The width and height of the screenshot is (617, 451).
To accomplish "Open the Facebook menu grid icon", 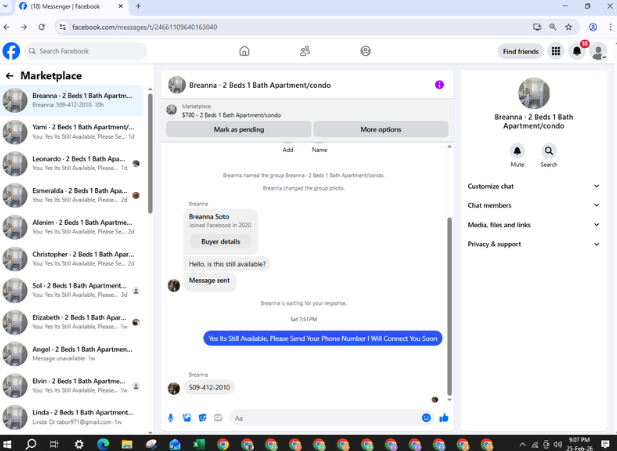I will (x=556, y=51).
